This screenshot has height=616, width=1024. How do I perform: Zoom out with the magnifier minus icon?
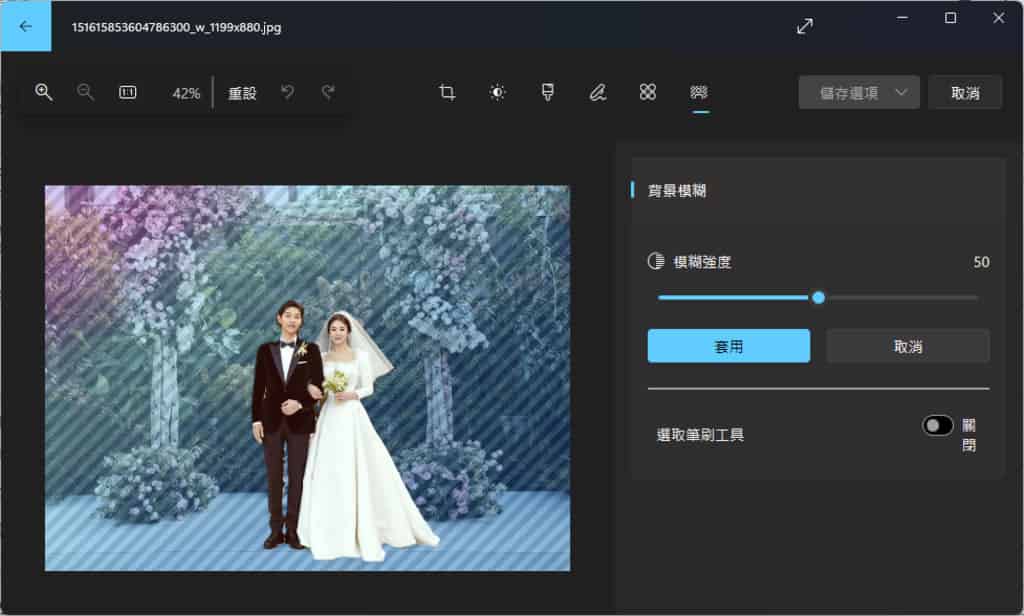pyautogui.click(x=86, y=92)
